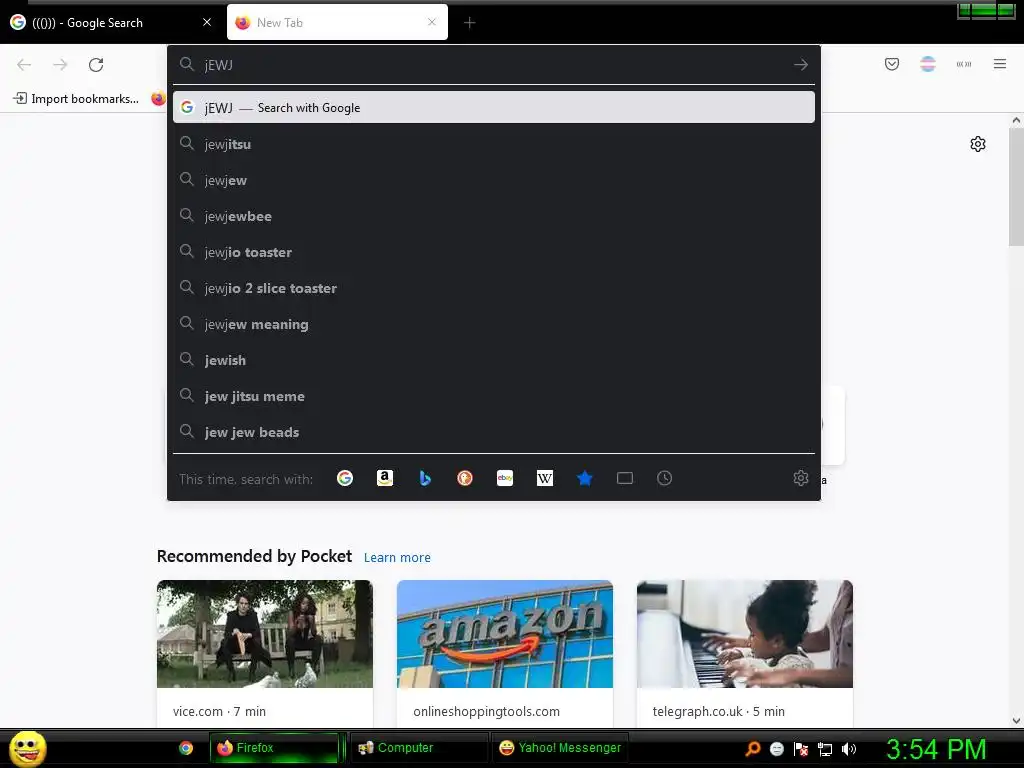Screen dimensions: 1024x768
Task: Open the Amazon onlineshoppingtools.com story thumbnail
Action: [x=505, y=633]
